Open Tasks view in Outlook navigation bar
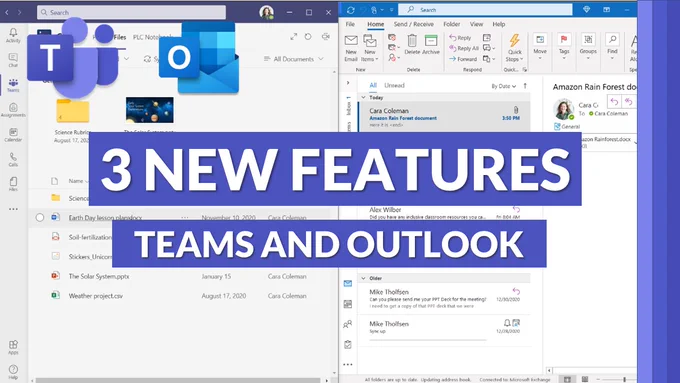680x383 pixels. pyautogui.click(x=348, y=344)
